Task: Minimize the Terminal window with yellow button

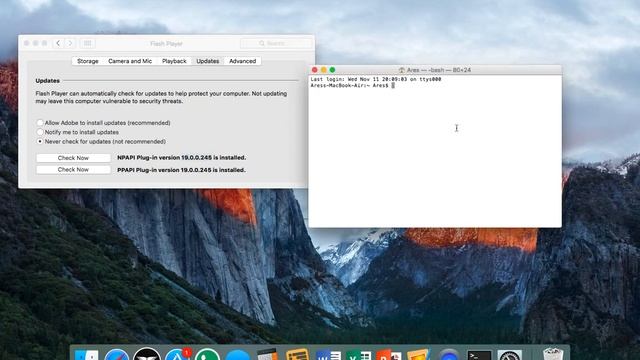Action: click(x=324, y=70)
